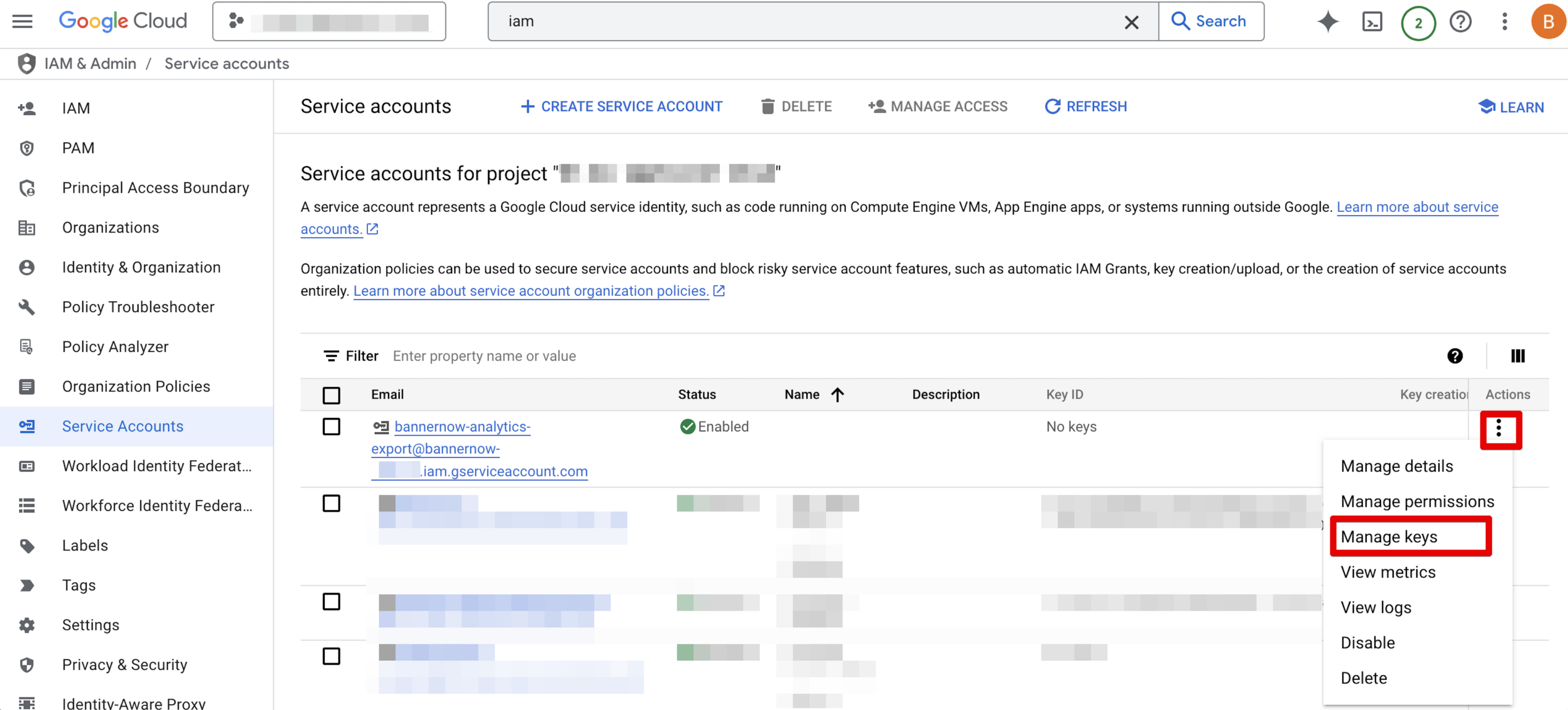Viewport: 1568px width, 710px height.
Task: Click the Policy Analyzer icon
Action: click(27, 347)
